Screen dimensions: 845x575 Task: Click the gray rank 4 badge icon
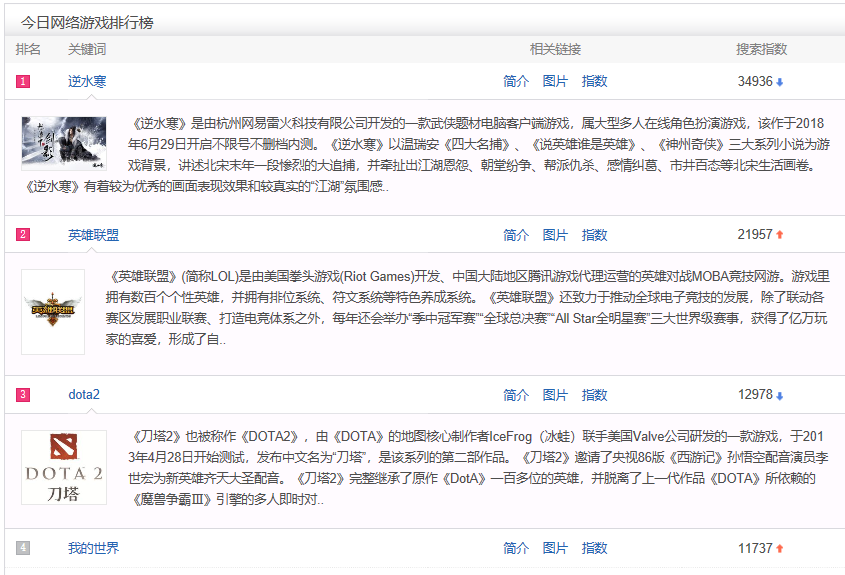click(x=23, y=548)
